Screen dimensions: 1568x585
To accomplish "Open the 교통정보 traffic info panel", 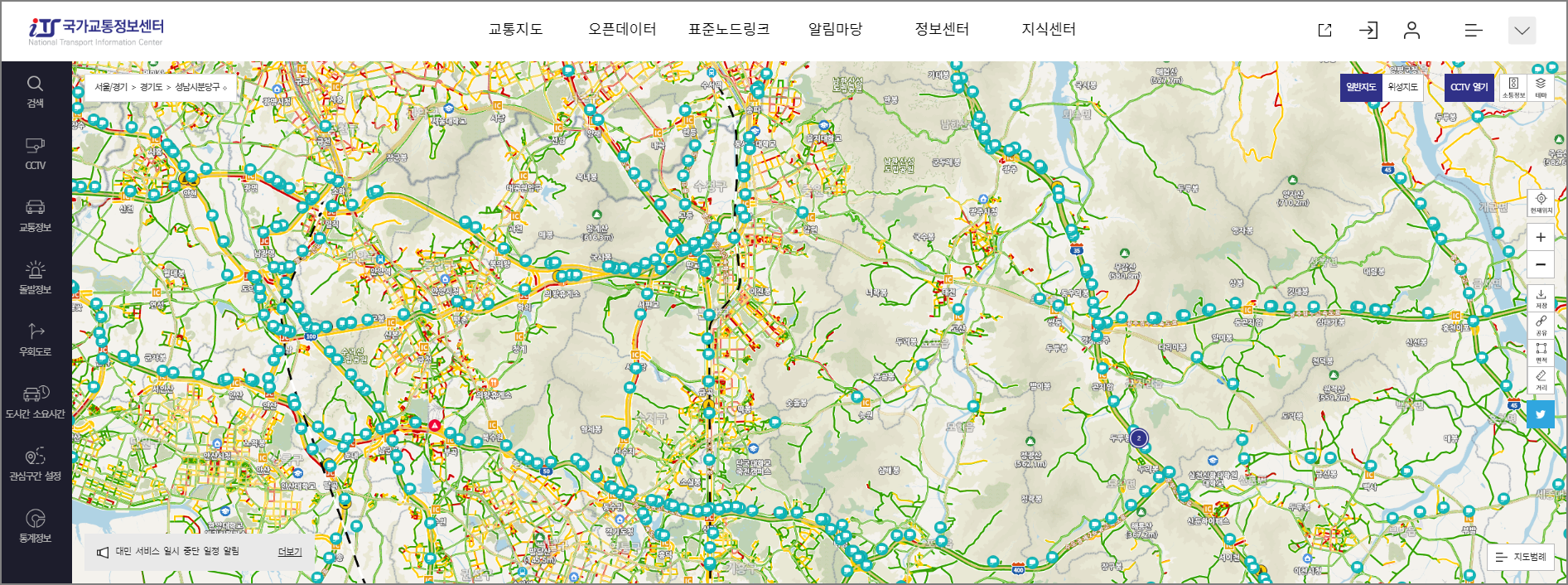I will (x=35, y=216).
